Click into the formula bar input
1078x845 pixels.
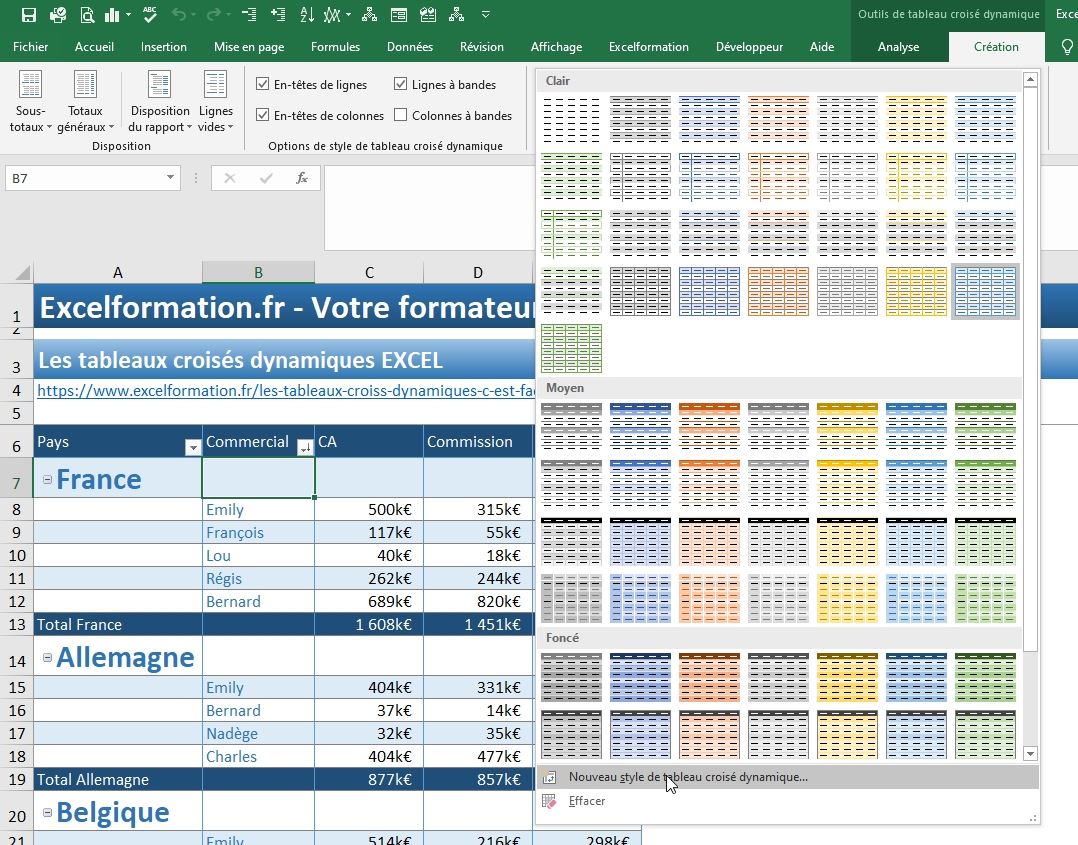[429, 208]
